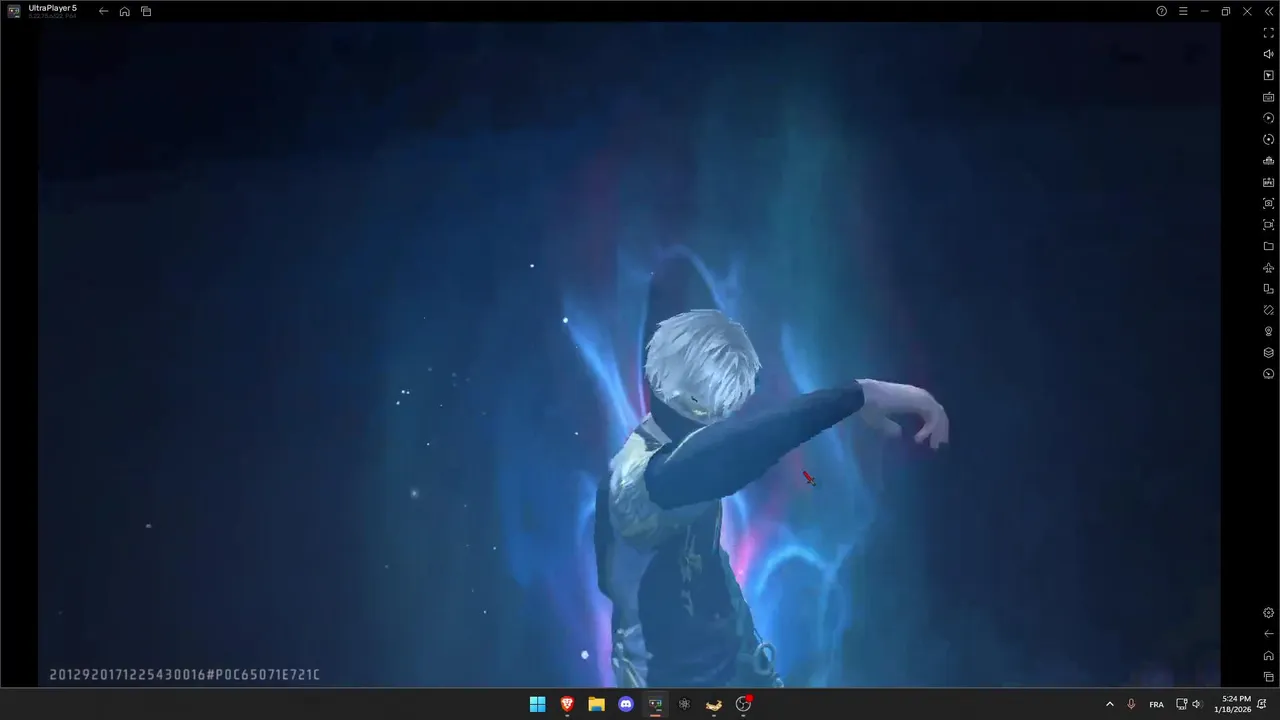The width and height of the screenshot is (1280, 720).
Task: Open Discord from the taskbar
Action: 626,704
